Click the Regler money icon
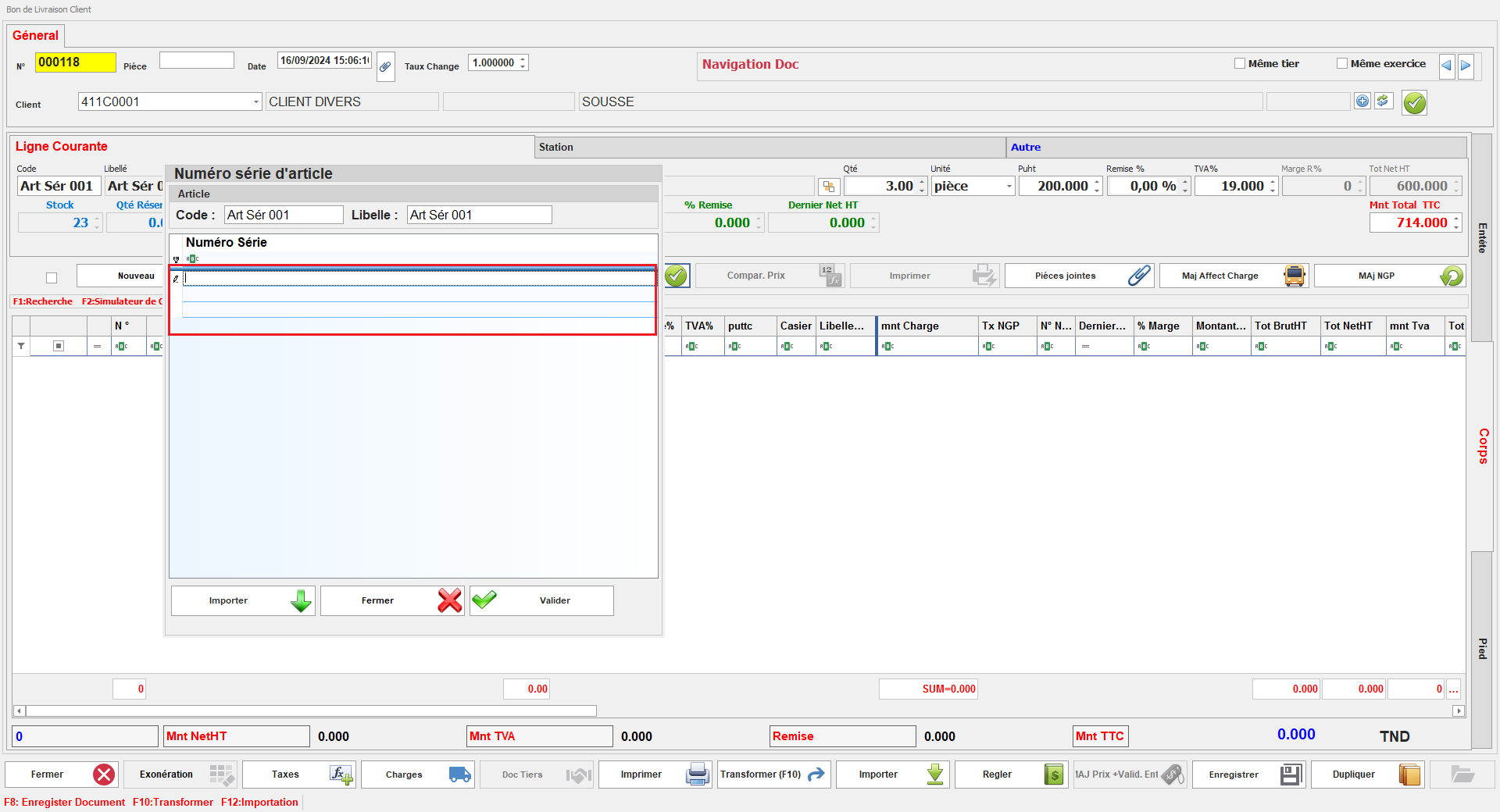The height and width of the screenshot is (812, 1500). pyautogui.click(x=1054, y=775)
